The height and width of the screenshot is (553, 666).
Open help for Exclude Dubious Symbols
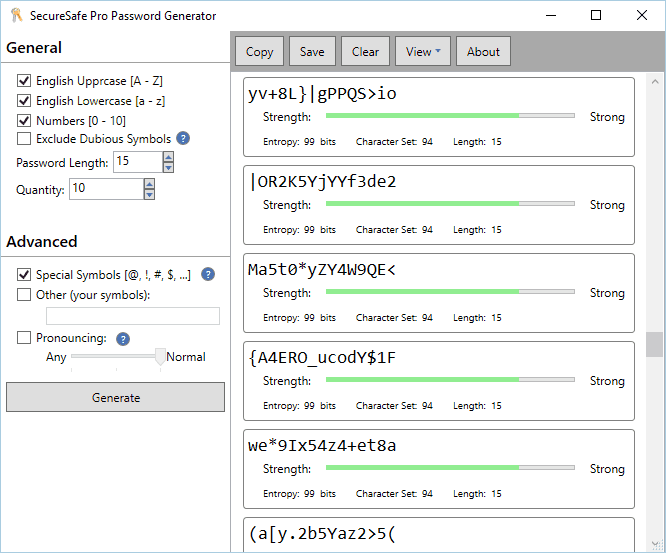(183, 138)
